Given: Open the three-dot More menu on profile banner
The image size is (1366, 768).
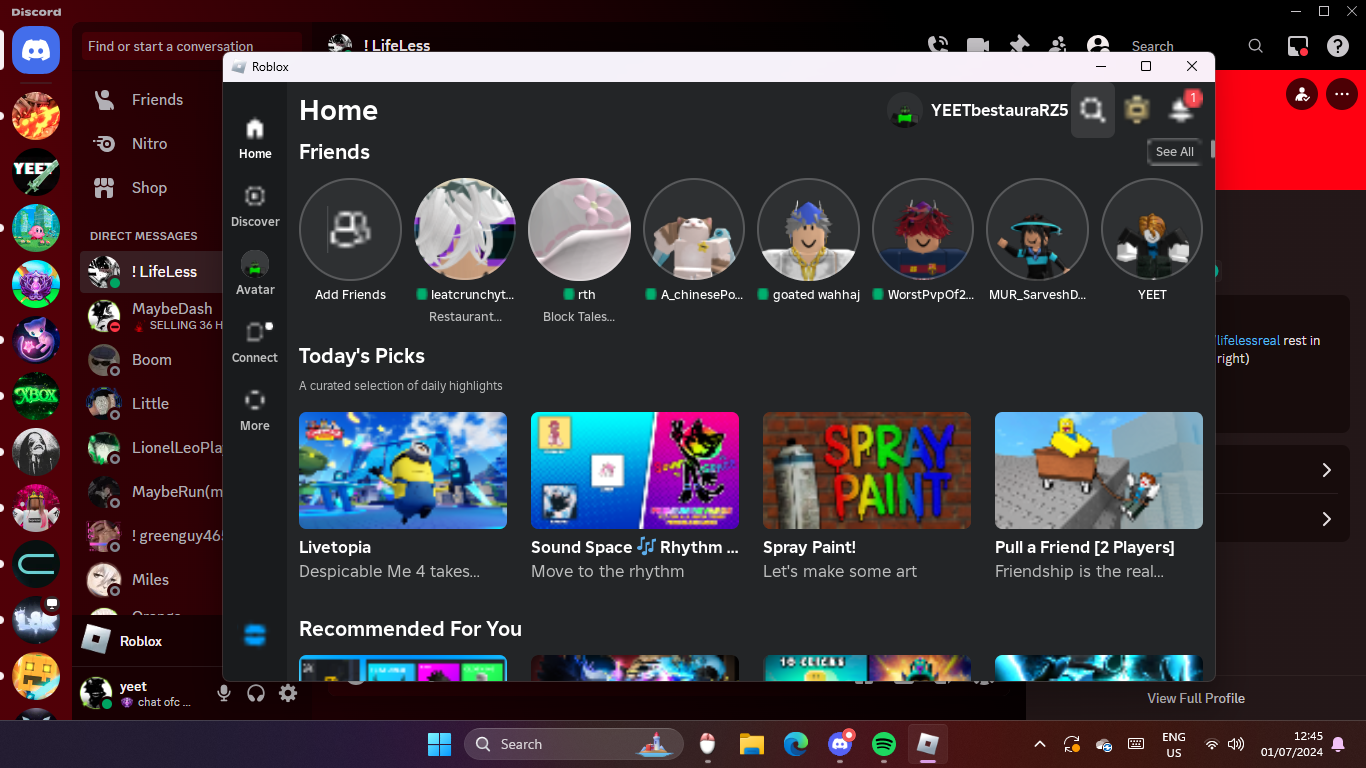Looking at the screenshot, I should (x=1341, y=94).
